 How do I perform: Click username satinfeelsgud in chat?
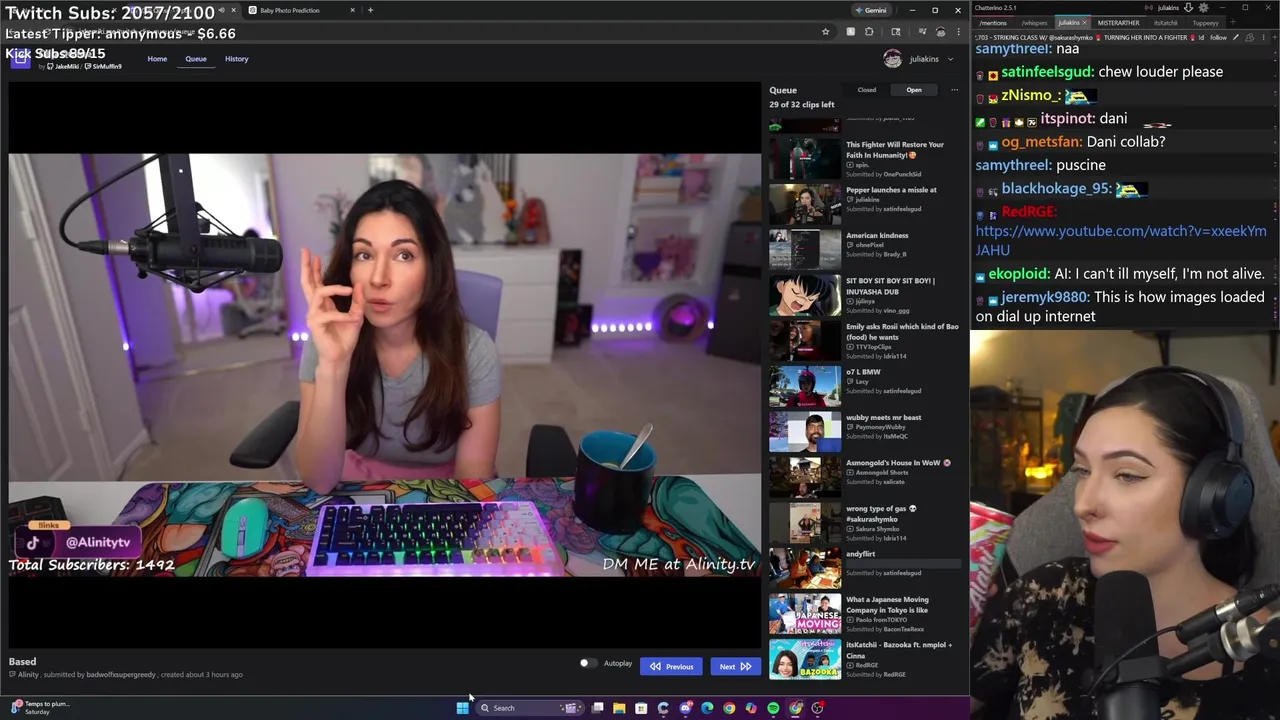[x=1047, y=72]
